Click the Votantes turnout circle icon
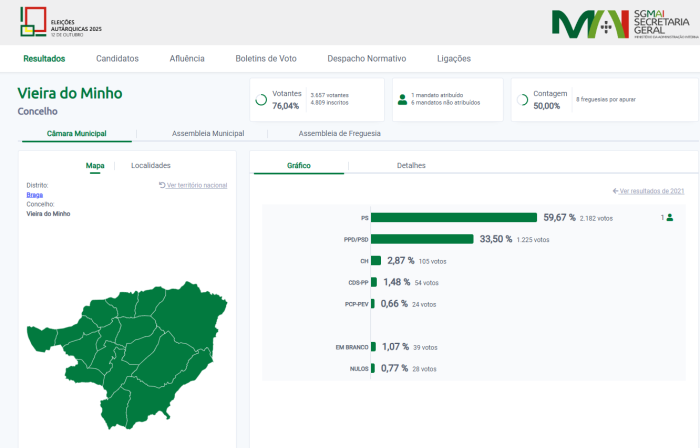This screenshot has width=700, height=448. (x=261, y=100)
